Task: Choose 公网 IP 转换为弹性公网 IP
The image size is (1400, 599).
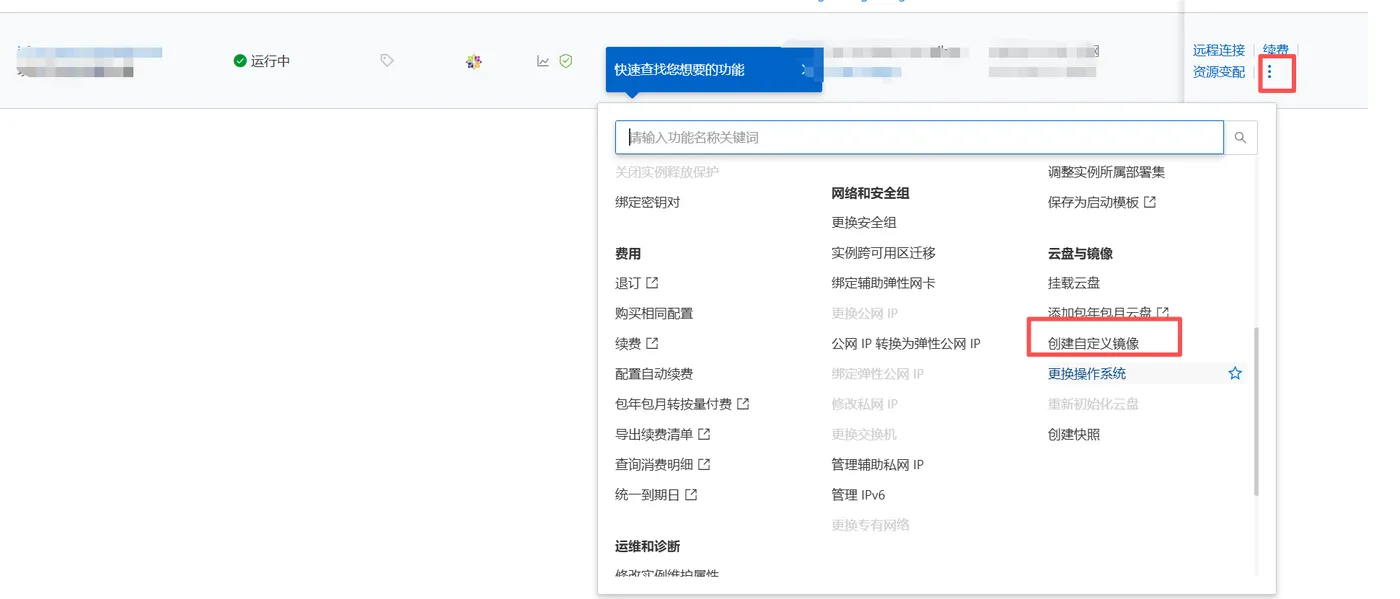Action: point(906,344)
